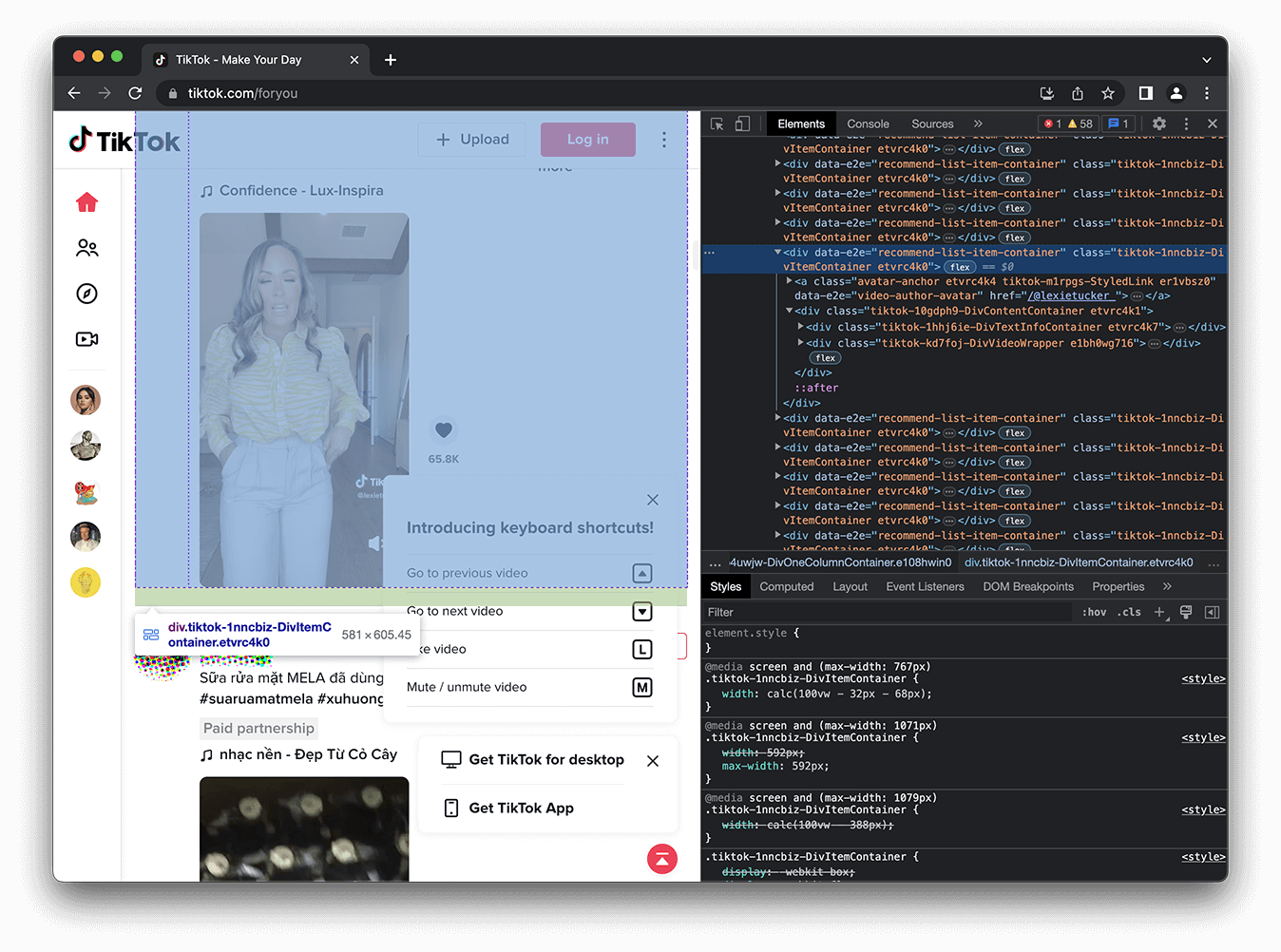Viewport: 1281px width, 952px height.
Task: Click the error and warning count badge
Action: pos(1069,124)
